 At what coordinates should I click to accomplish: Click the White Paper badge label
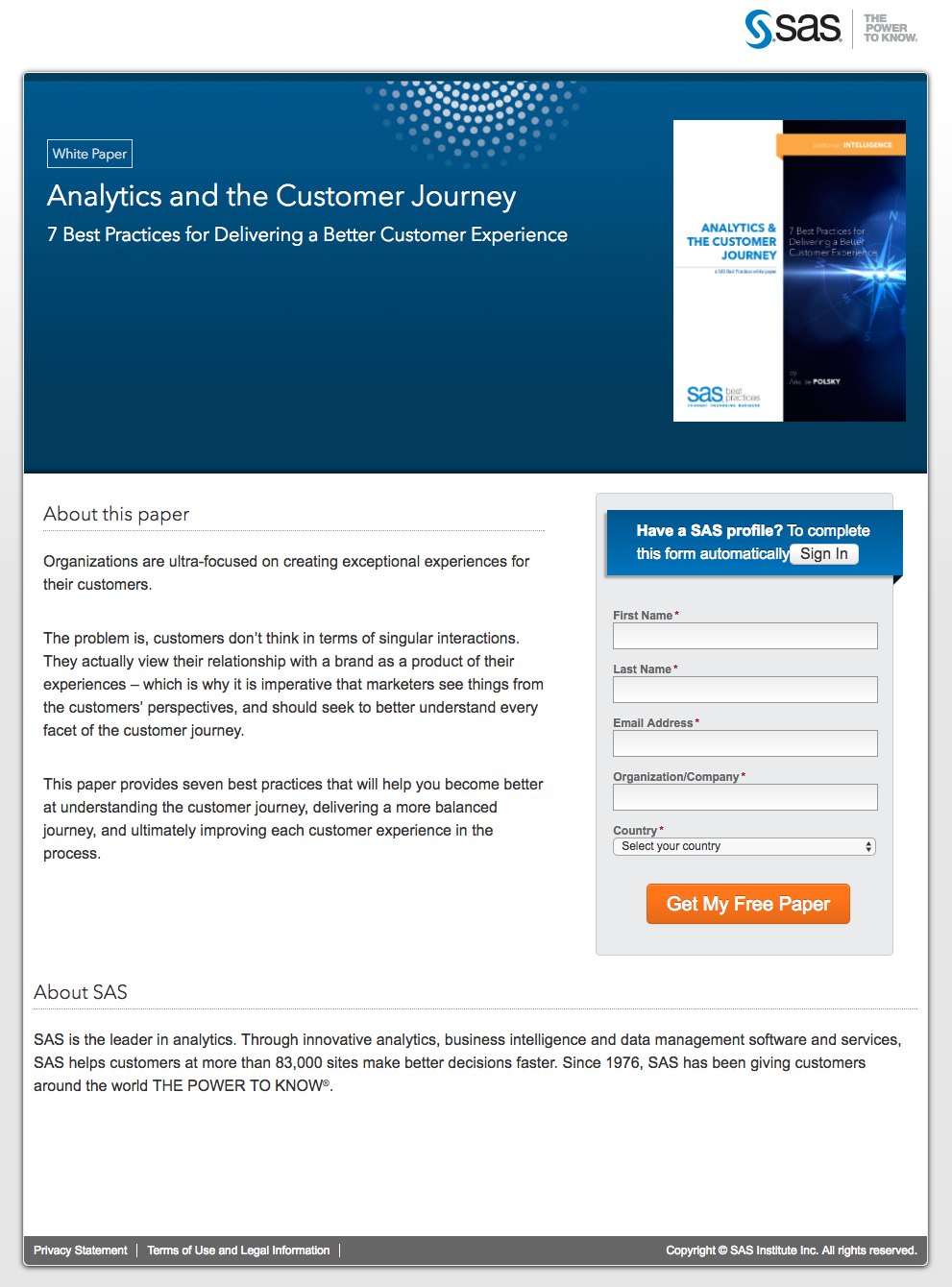coord(89,154)
